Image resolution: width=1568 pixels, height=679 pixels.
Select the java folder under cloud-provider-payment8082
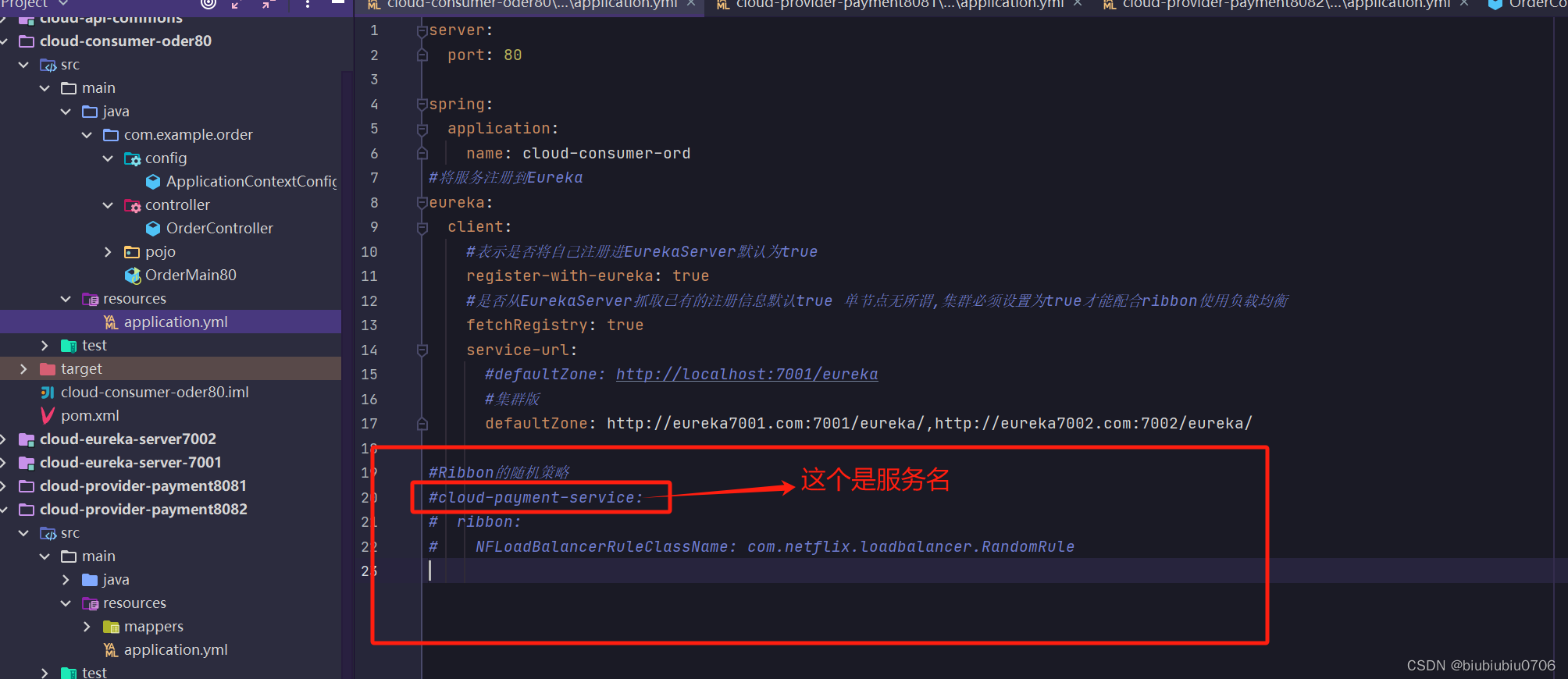116,580
